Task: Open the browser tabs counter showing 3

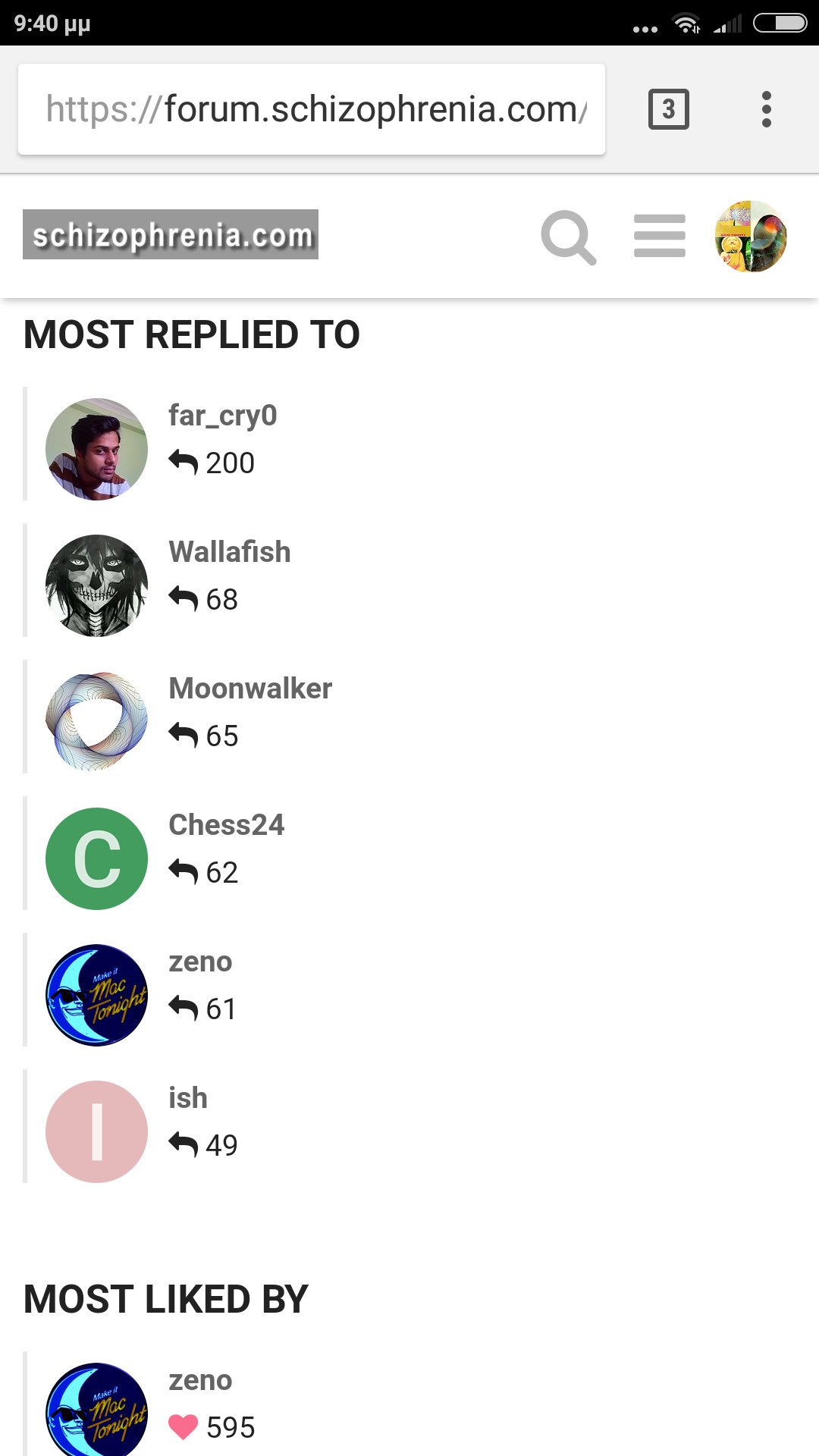Action: coord(669,109)
